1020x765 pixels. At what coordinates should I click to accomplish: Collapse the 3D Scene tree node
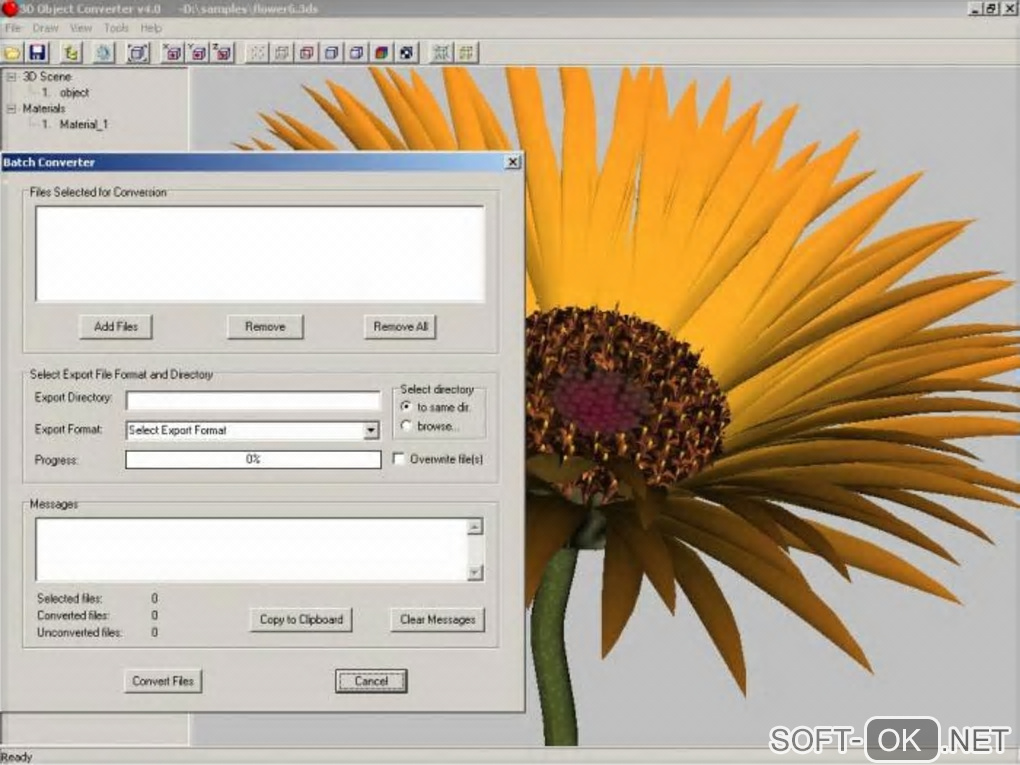(x=11, y=76)
